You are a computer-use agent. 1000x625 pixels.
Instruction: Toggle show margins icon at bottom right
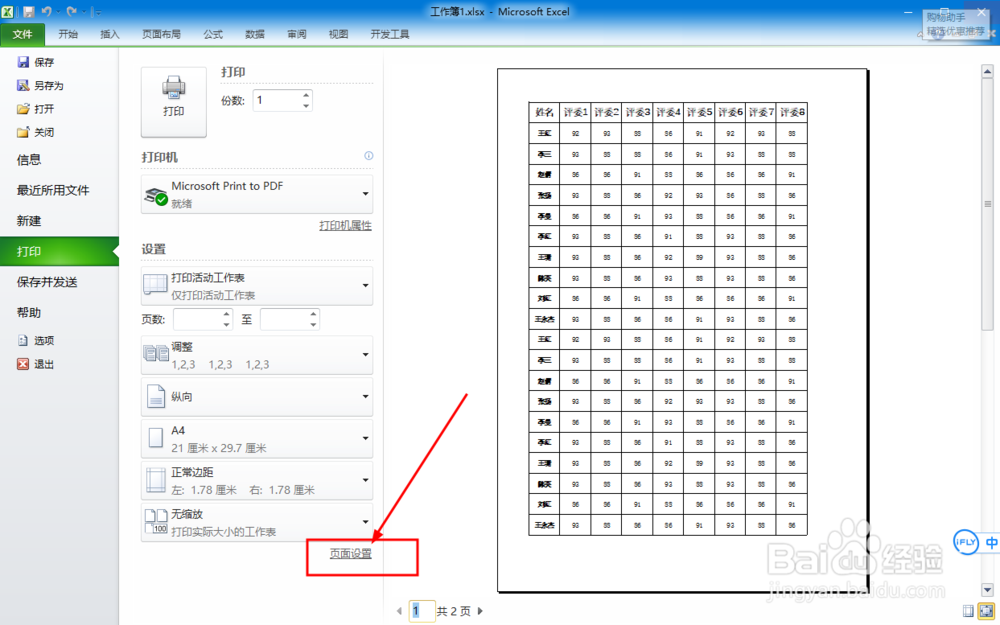click(968, 611)
